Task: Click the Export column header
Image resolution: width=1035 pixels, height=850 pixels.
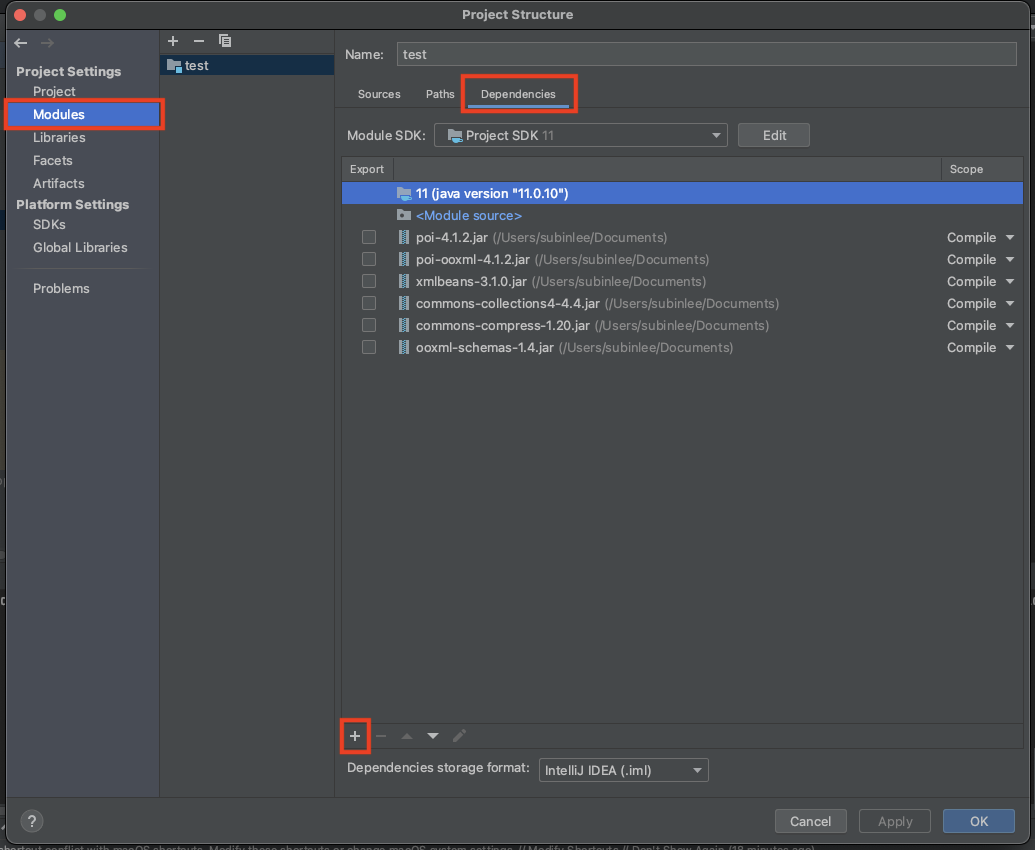Action: point(367,169)
